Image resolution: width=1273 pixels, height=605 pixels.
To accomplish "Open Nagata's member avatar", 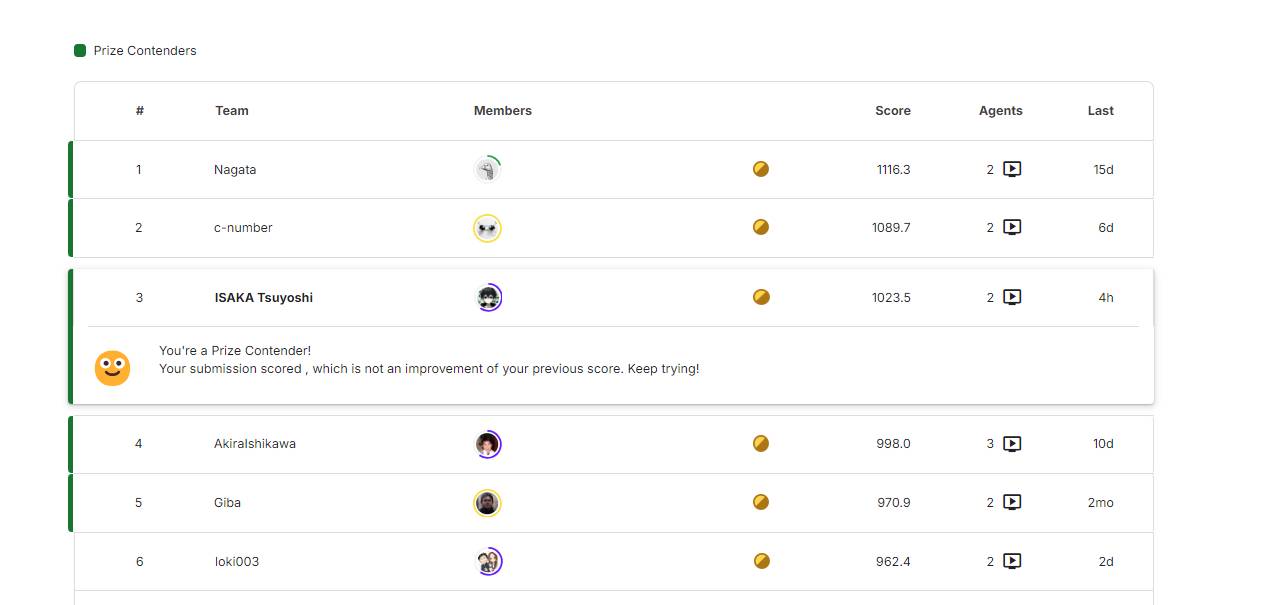I will point(487,169).
